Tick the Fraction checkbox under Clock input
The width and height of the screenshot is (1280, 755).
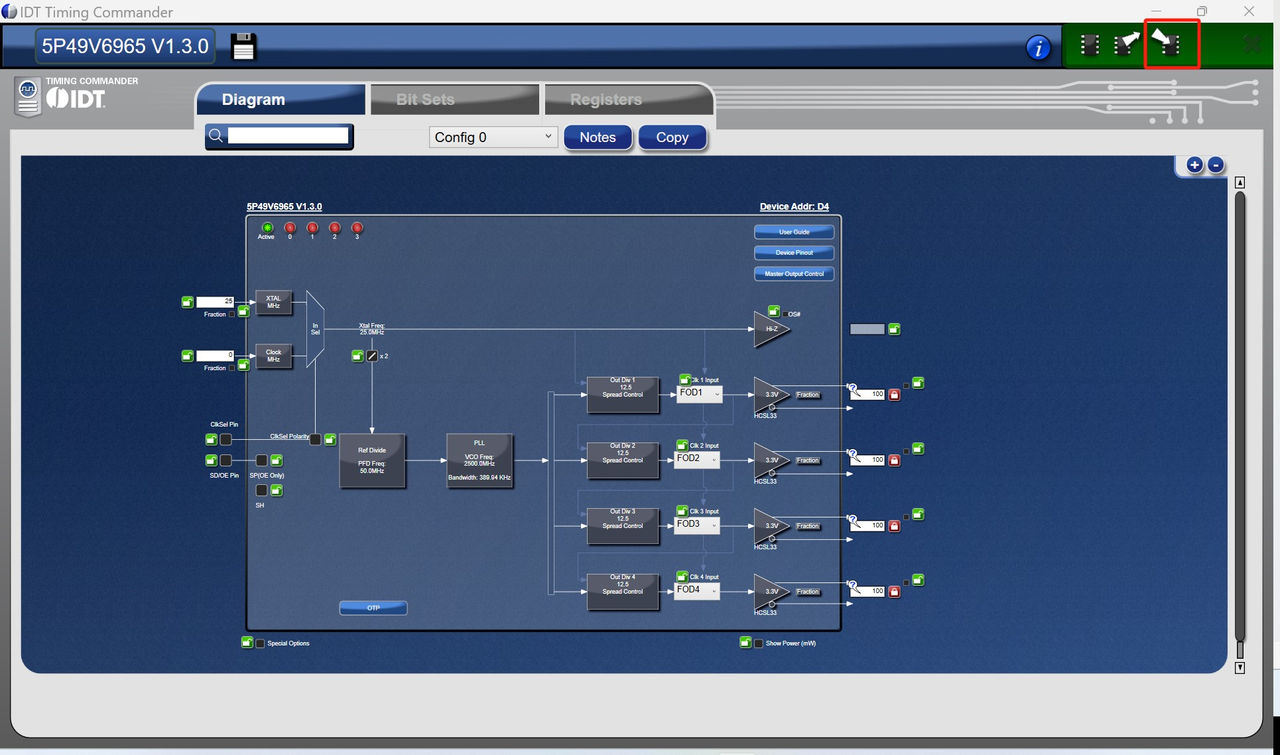point(232,368)
